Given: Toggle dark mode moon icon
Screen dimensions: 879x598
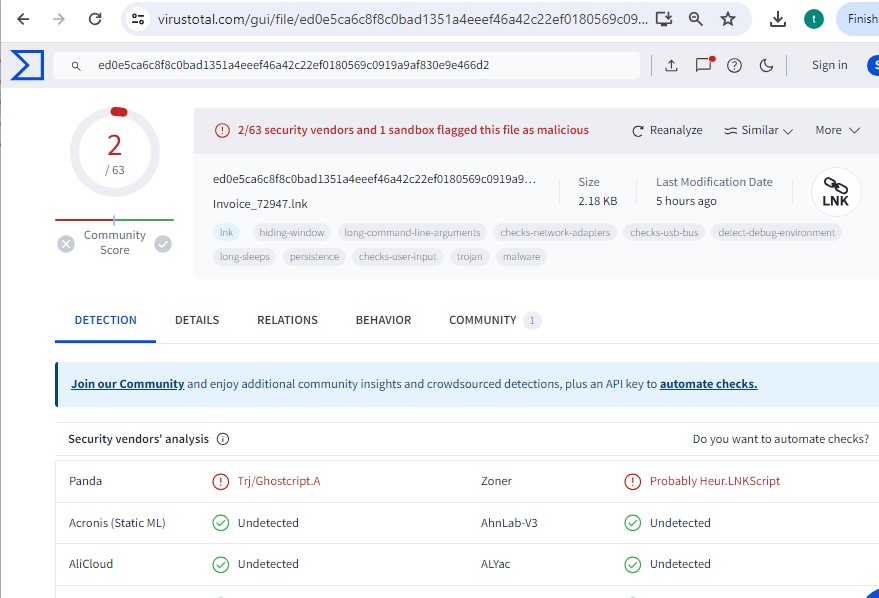Looking at the screenshot, I should pyautogui.click(x=767, y=66).
